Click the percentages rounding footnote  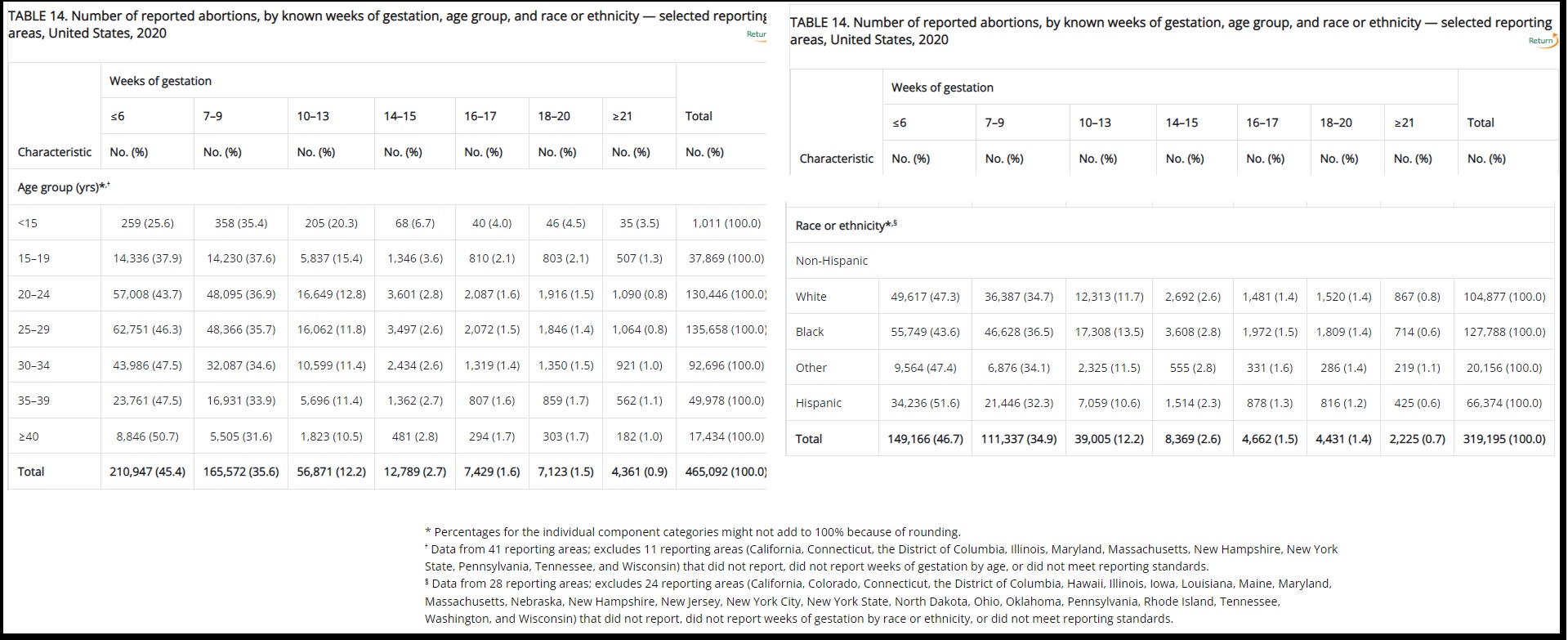pos(692,532)
